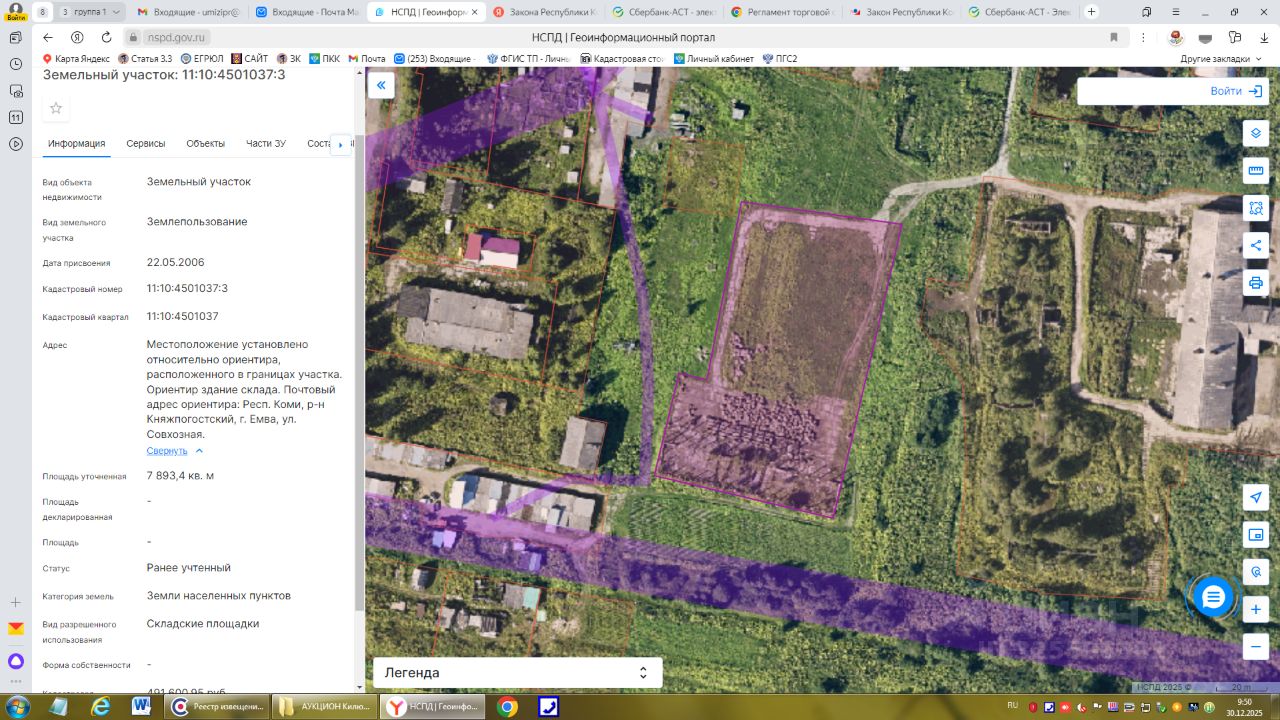Open the chat support bubble
Image resolution: width=1280 pixels, height=720 pixels.
pos(1213,597)
